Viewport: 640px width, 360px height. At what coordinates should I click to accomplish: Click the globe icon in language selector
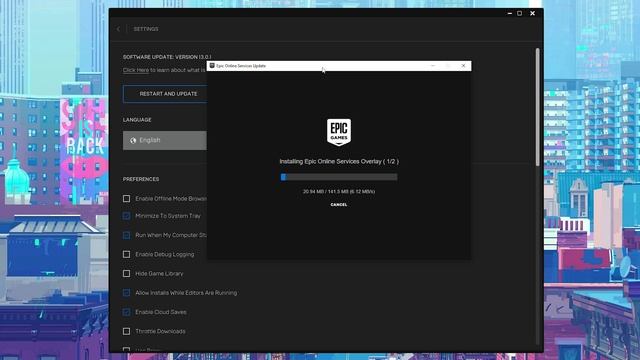click(133, 140)
